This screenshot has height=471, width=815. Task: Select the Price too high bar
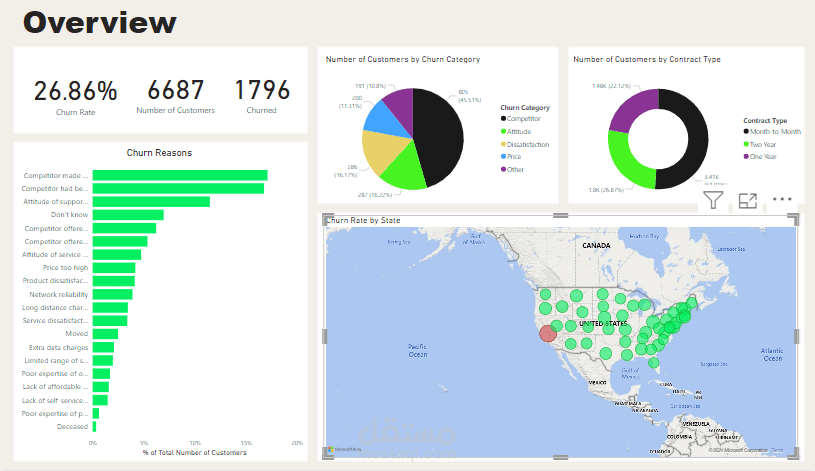114,268
